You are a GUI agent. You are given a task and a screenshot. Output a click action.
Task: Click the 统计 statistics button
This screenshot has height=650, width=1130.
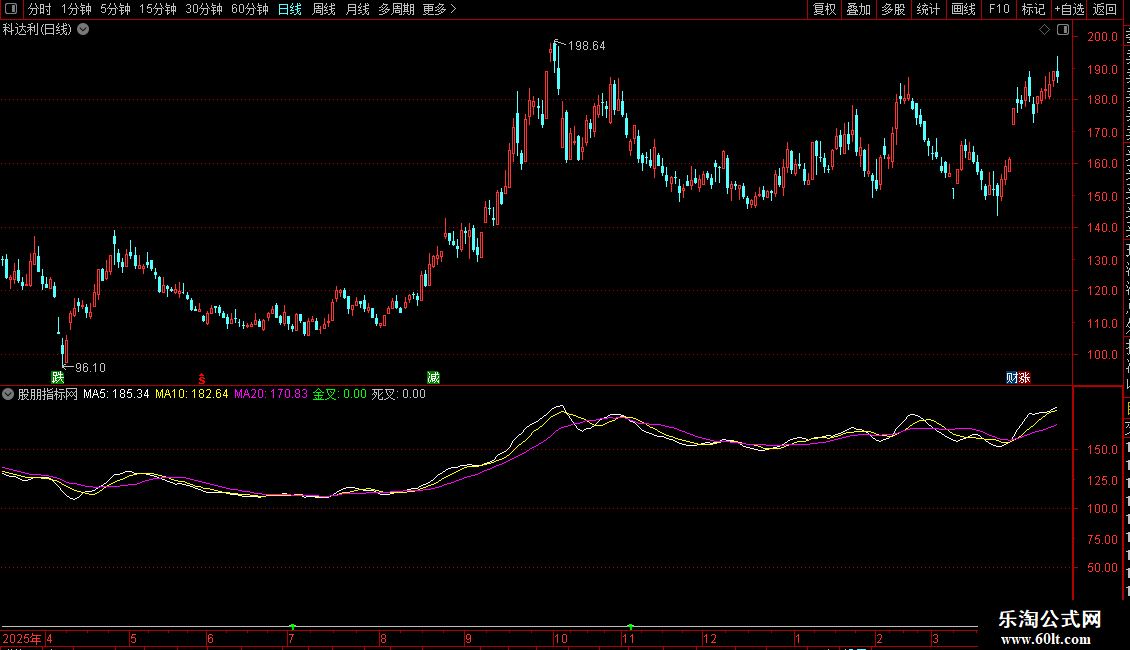click(x=928, y=9)
